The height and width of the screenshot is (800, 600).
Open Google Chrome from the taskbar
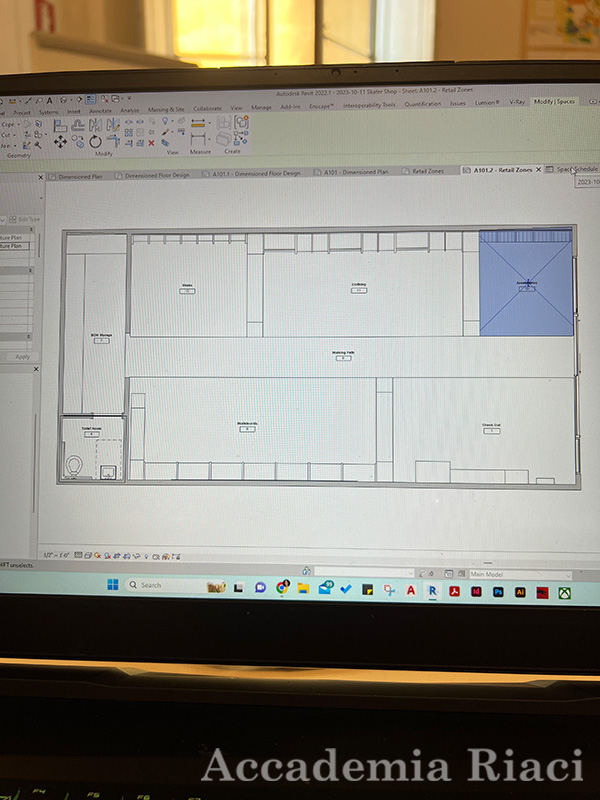pyautogui.click(x=282, y=587)
